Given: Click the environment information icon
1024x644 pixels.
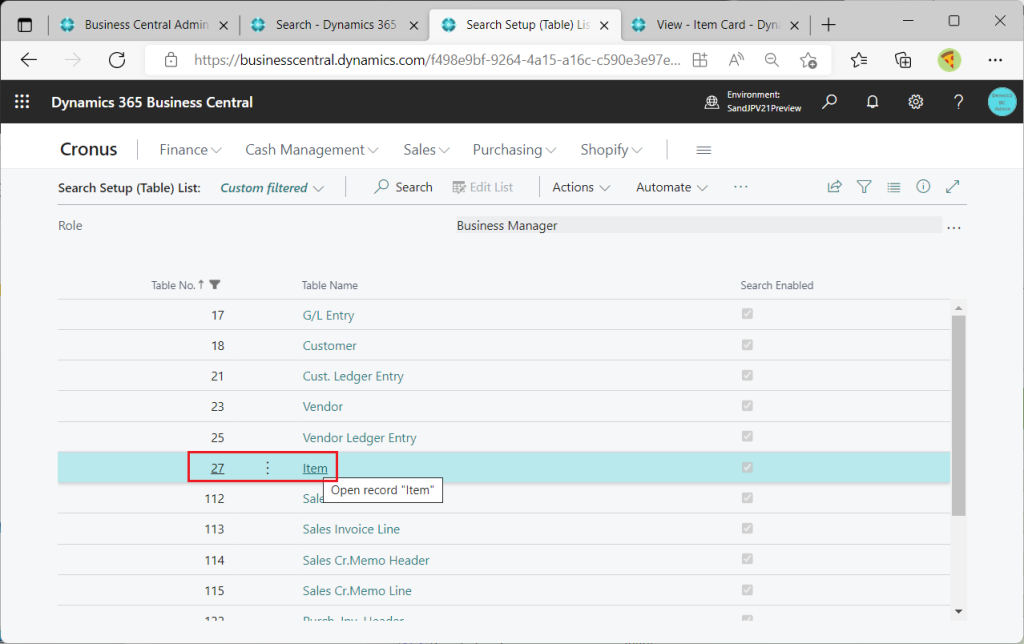Looking at the screenshot, I should (711, 102).
